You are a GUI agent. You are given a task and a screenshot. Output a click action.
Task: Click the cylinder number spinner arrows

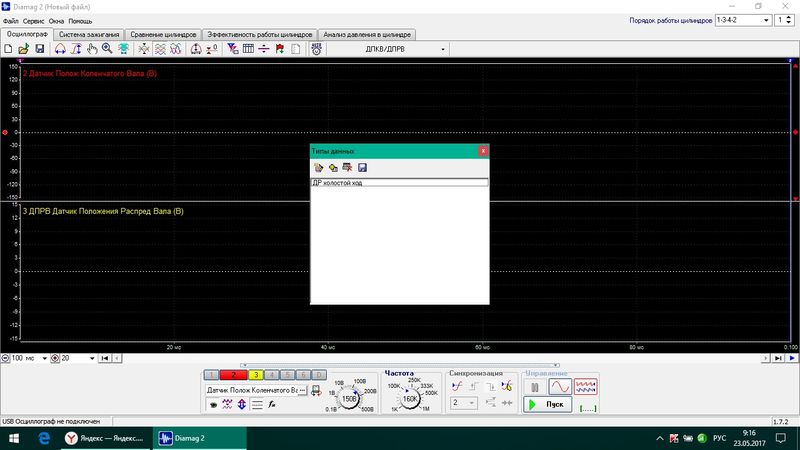pyautogui.click(x=789, y=20)
